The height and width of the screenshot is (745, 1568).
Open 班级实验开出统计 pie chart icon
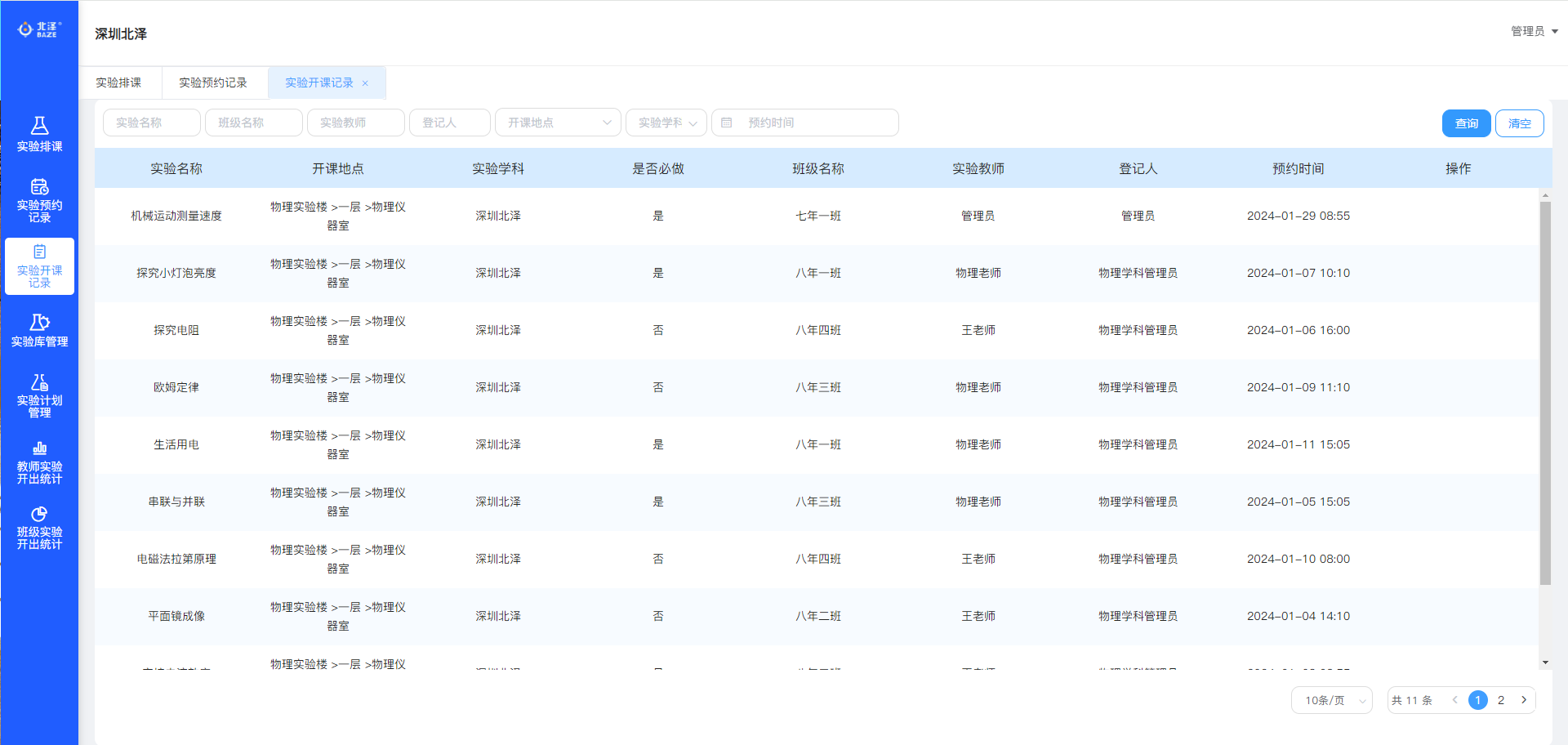[x=39, y=514]
